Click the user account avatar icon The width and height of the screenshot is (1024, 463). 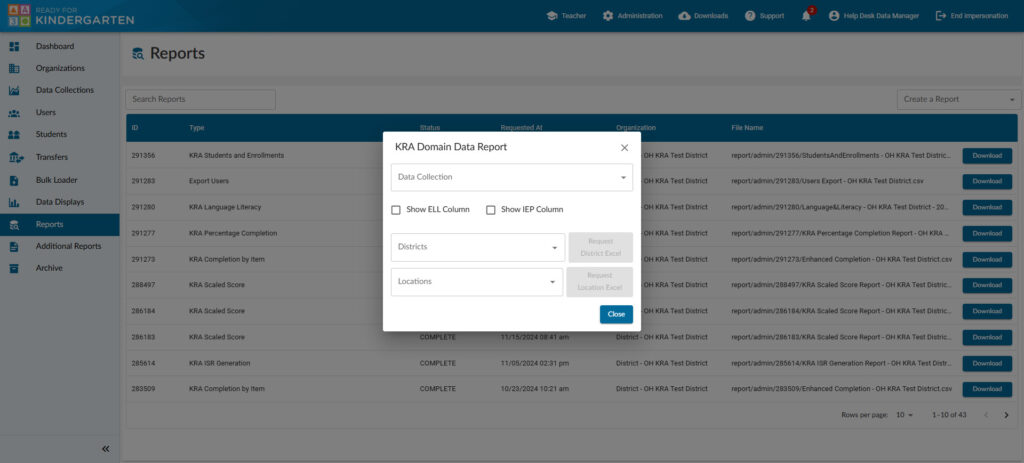834,16
